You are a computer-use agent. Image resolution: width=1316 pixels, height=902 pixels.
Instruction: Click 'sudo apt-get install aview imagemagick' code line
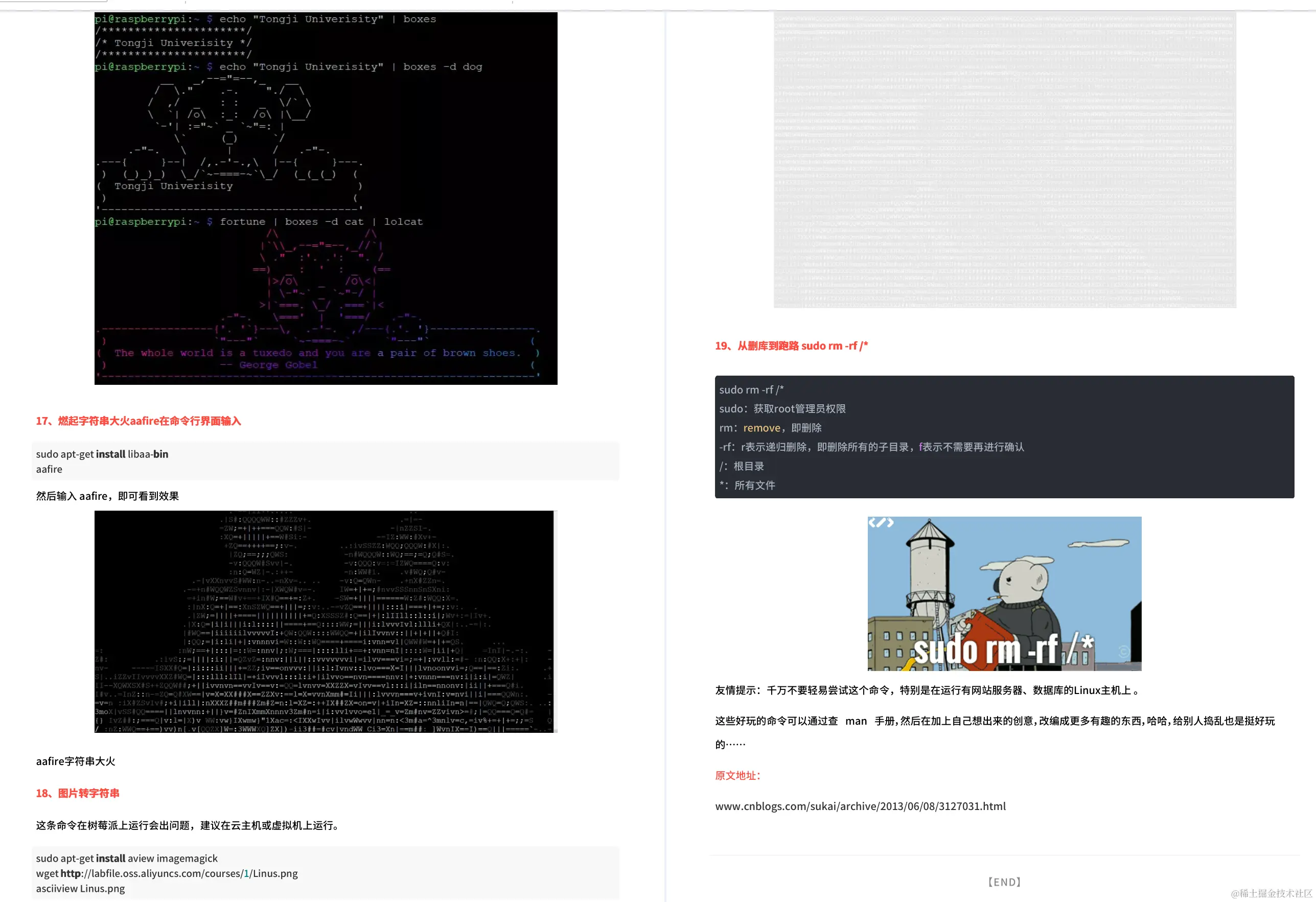click(x=127, y=859)
